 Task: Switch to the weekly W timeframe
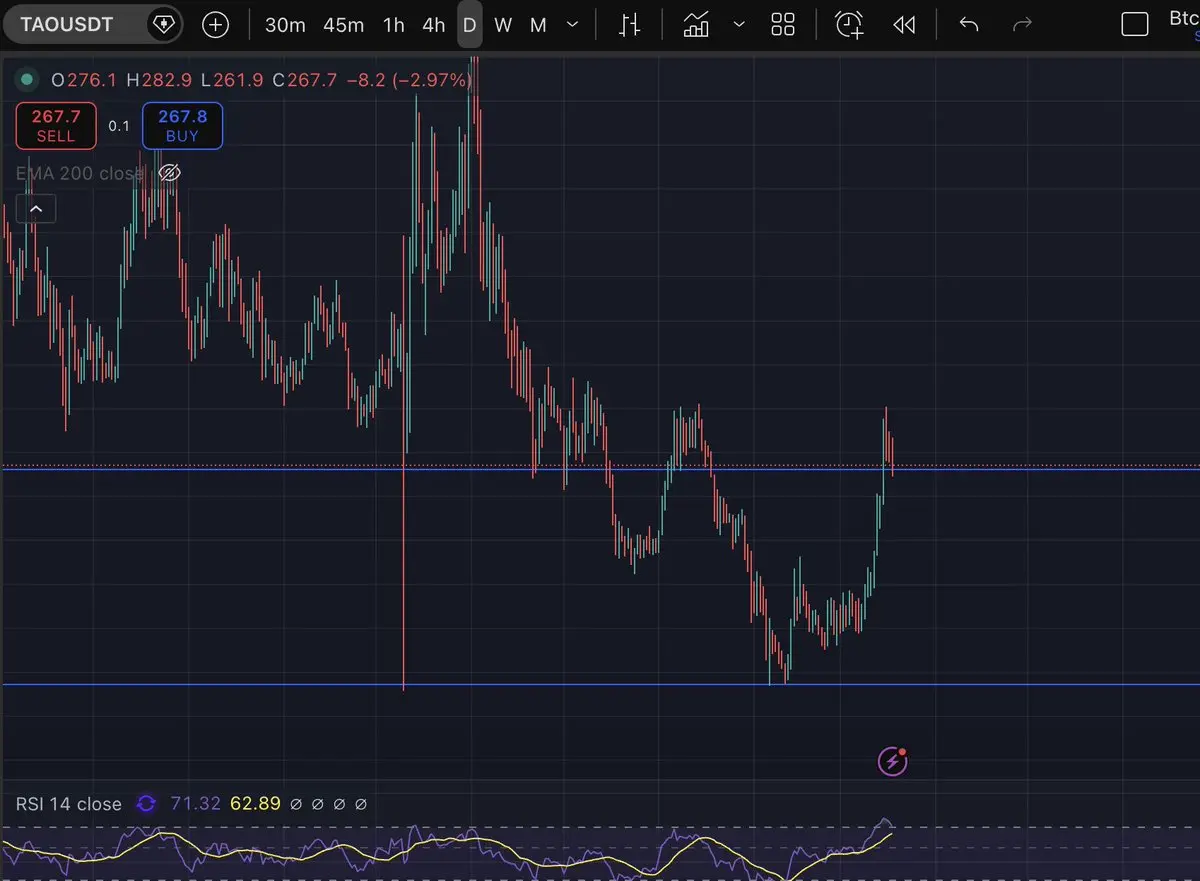pos(503,25)
